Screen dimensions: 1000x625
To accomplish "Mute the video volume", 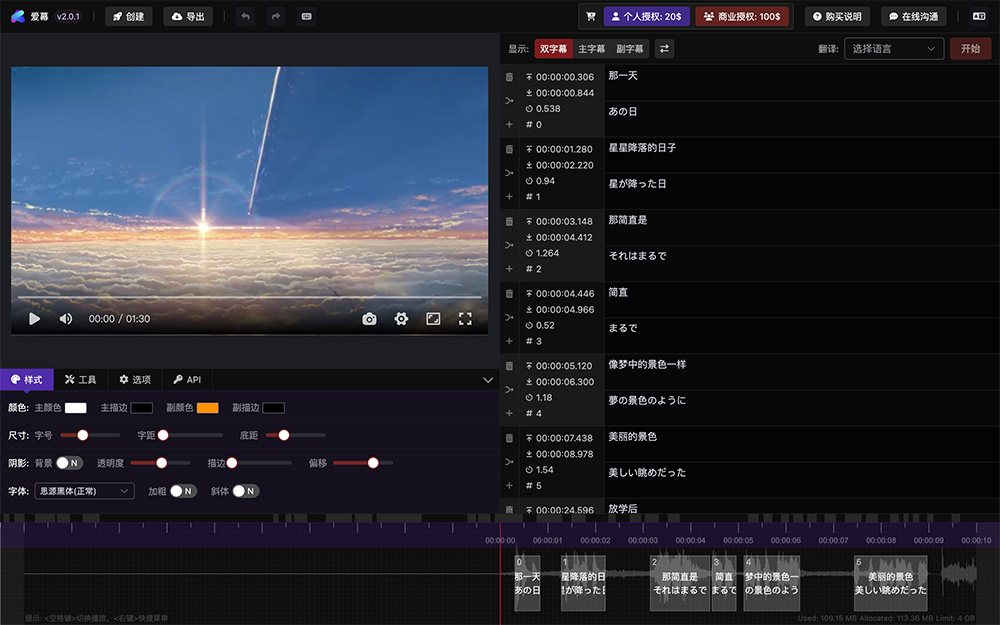I will click(x=66, y=319).
